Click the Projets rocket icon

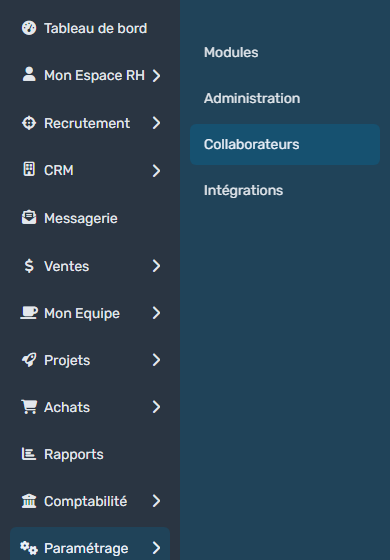click(29, 360)
